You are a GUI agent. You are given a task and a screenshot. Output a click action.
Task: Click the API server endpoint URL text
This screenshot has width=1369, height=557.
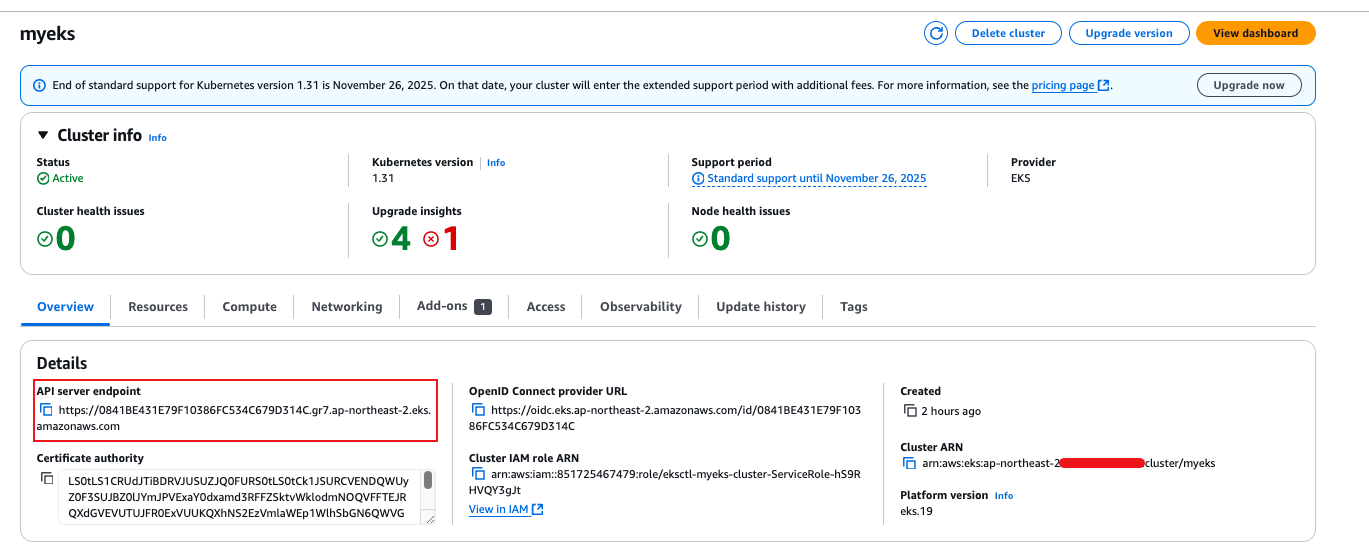coord(236,418)
